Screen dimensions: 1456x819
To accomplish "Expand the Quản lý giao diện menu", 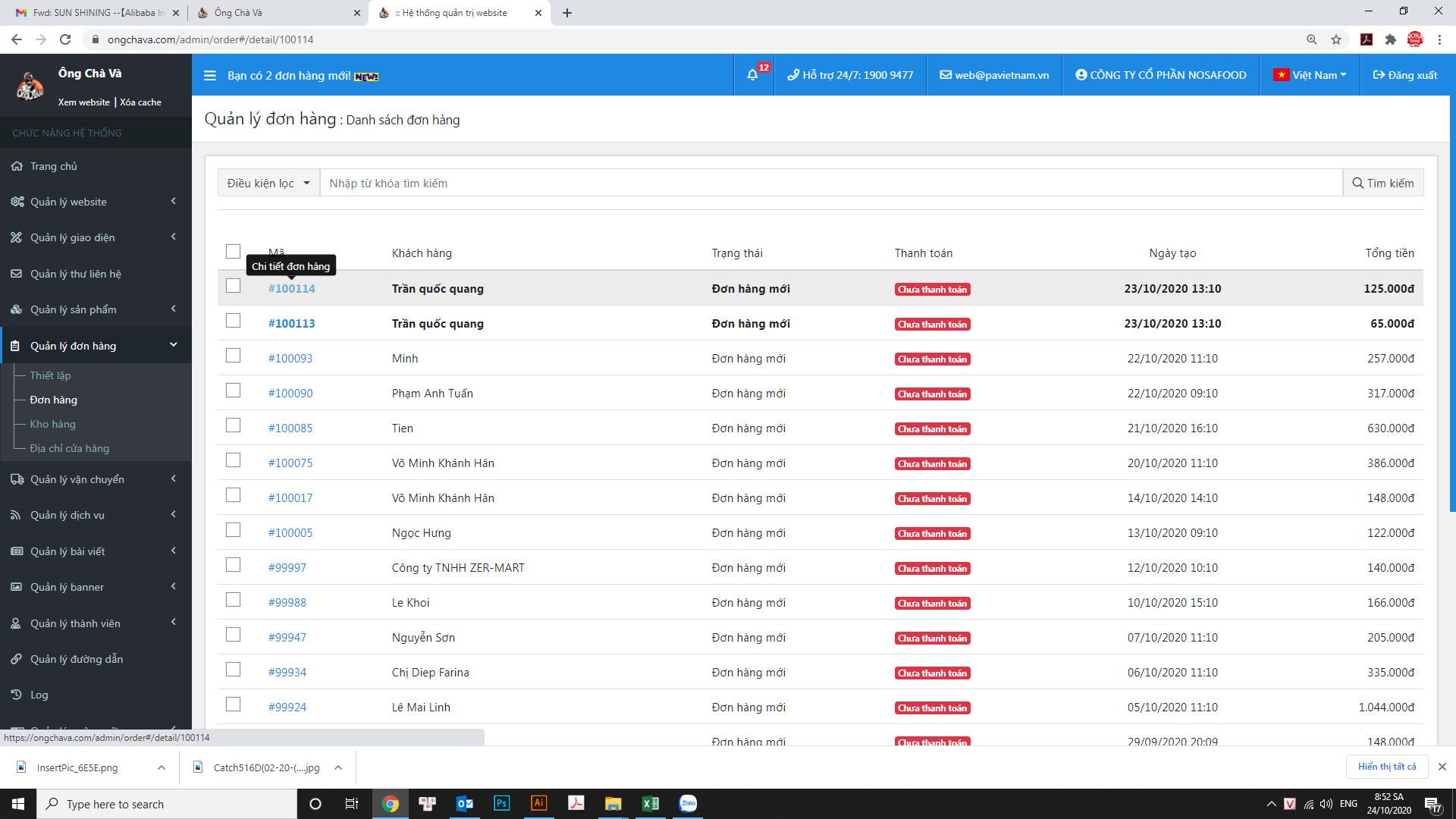I will coord(96,237).
